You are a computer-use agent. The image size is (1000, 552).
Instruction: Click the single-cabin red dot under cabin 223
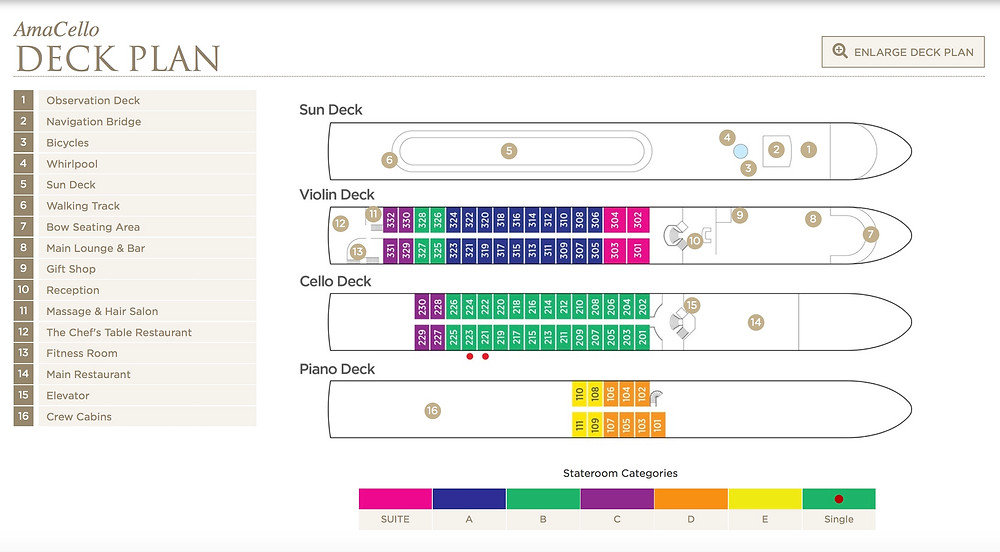[470, 356]
